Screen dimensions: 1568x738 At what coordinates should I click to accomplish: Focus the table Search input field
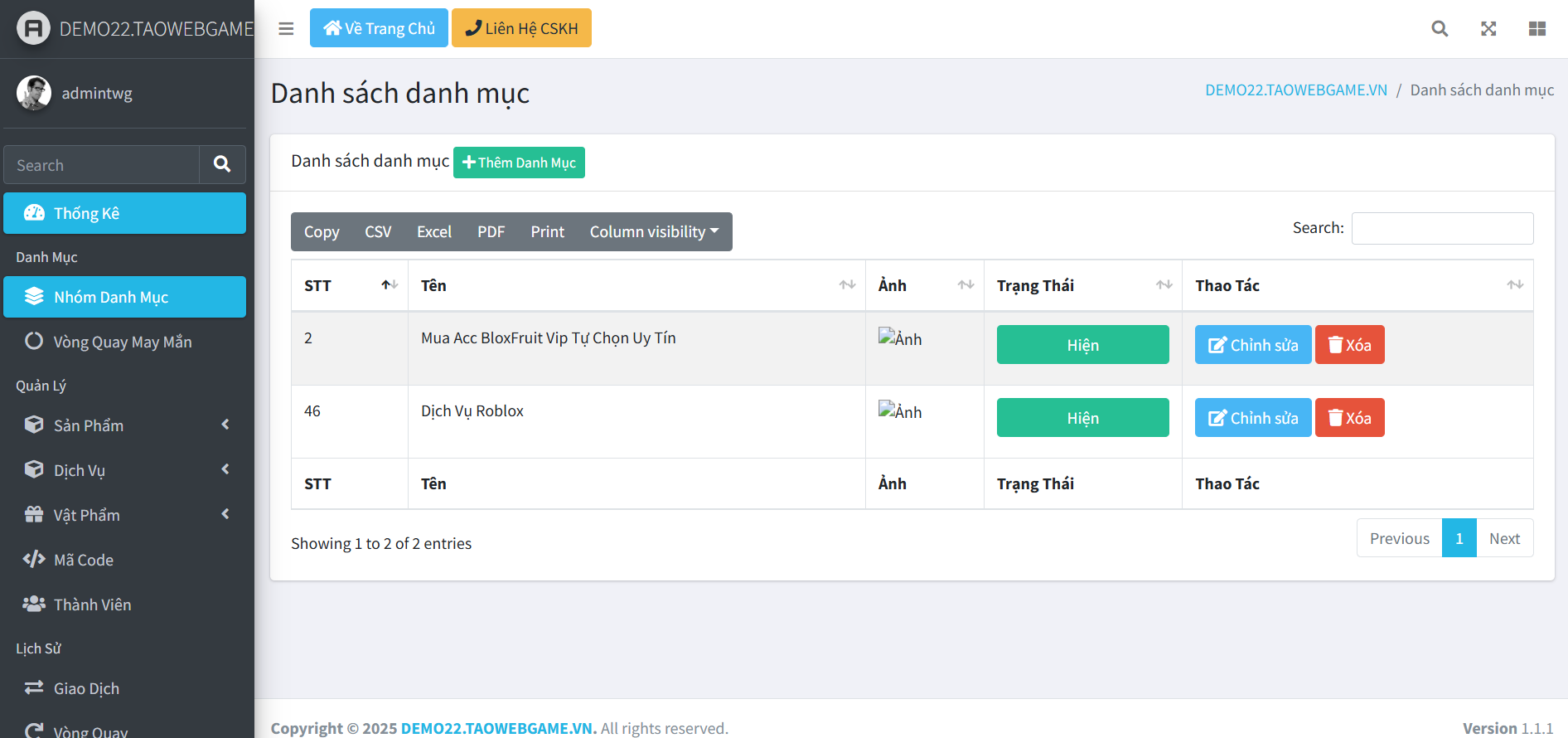click(1442, 228)
